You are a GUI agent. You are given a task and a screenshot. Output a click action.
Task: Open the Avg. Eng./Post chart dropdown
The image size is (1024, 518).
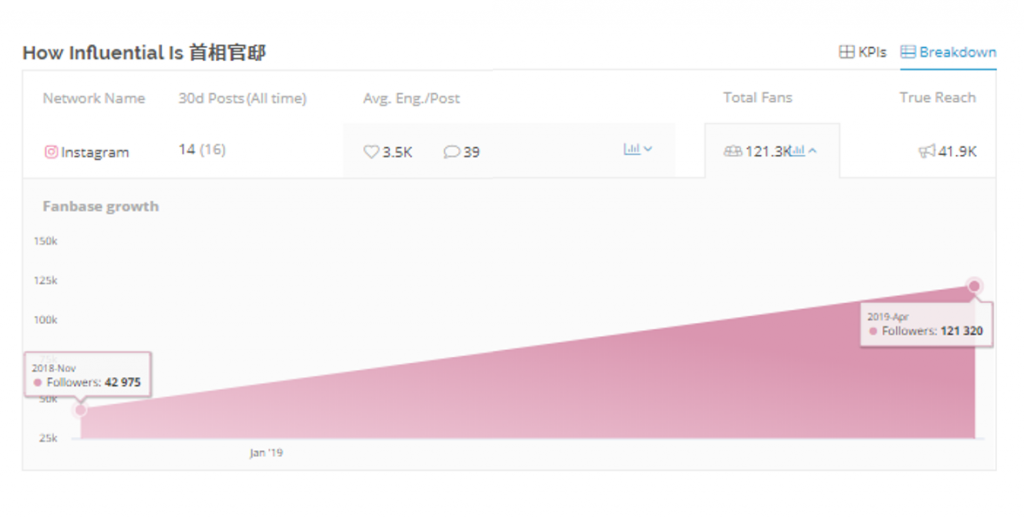(638, 149)
